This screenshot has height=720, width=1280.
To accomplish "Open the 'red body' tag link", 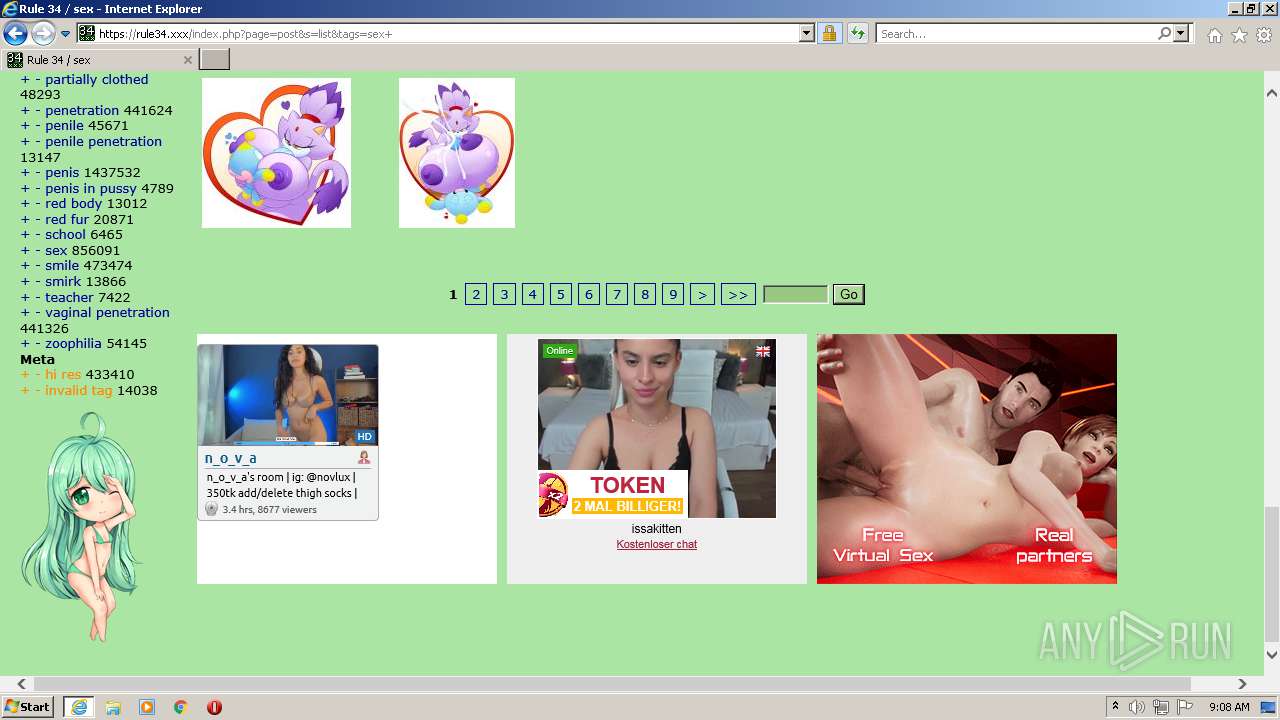I will [74, 203].
